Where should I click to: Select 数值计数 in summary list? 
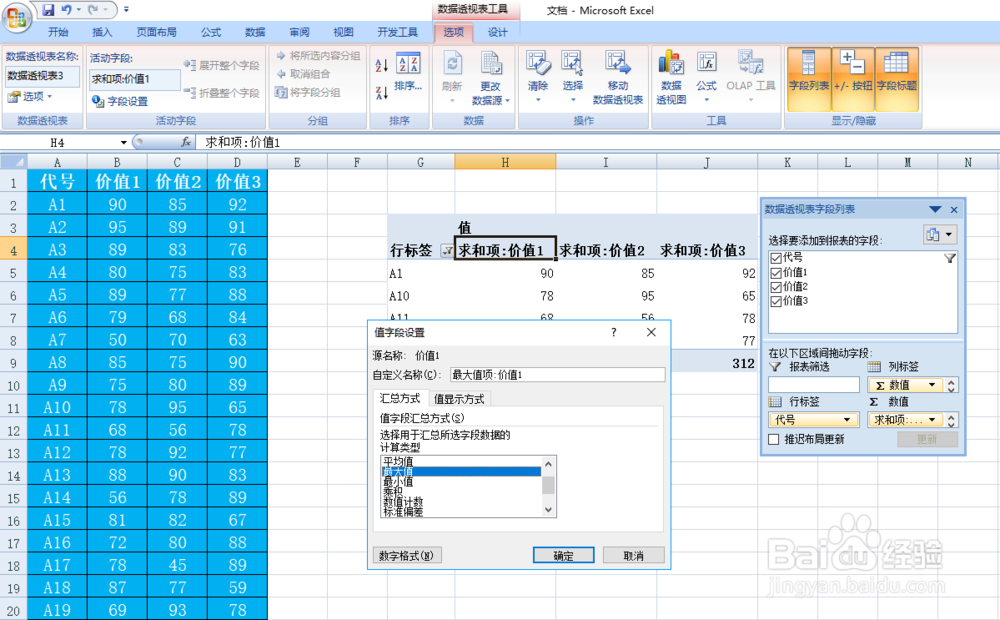coord(403,501)
